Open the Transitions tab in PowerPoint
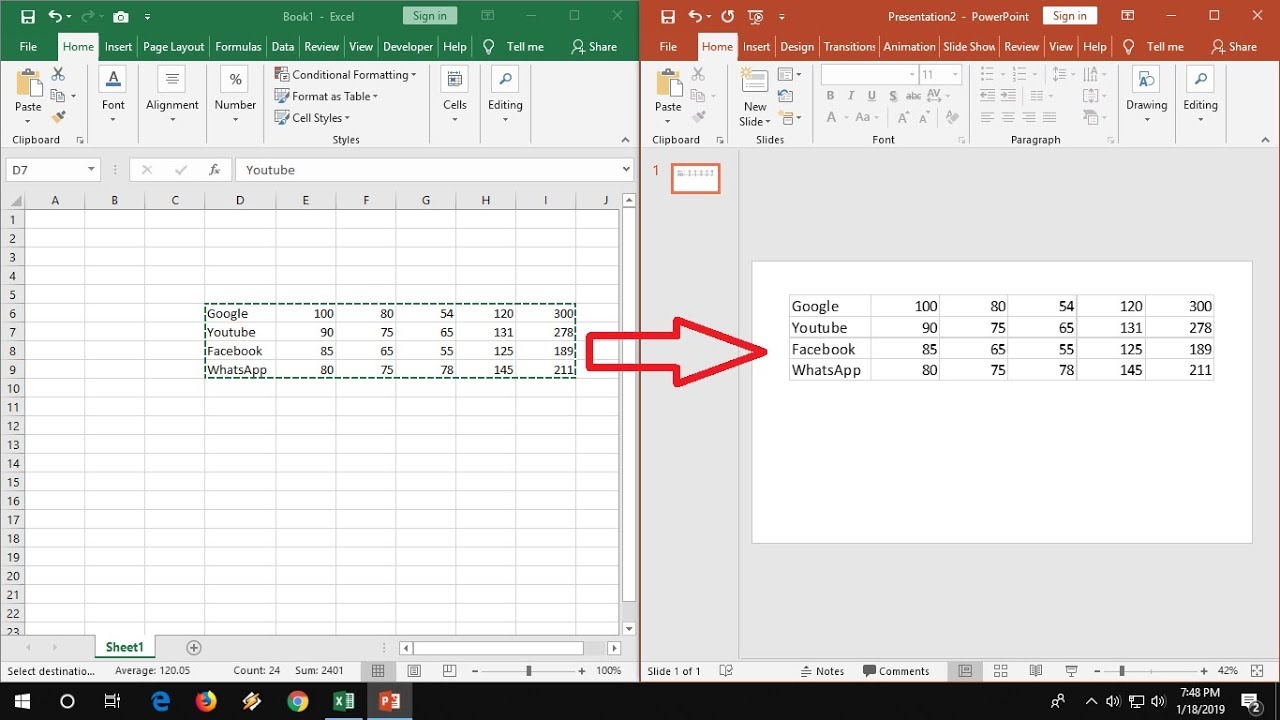The height and width of the screenshot is (720, 1280). pos(849,47)
